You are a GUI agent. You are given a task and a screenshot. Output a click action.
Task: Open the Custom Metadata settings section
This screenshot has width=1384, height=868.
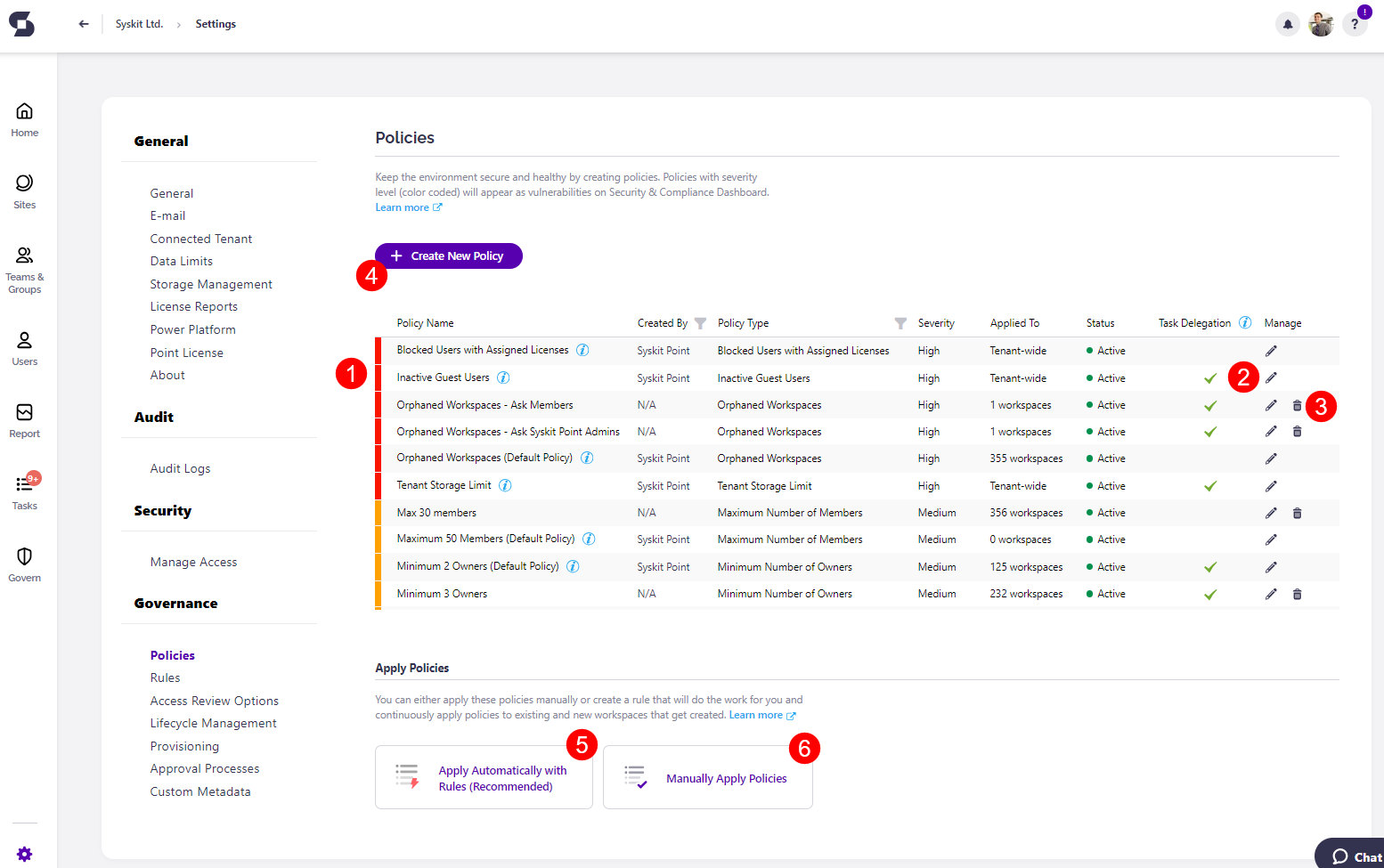199,791
